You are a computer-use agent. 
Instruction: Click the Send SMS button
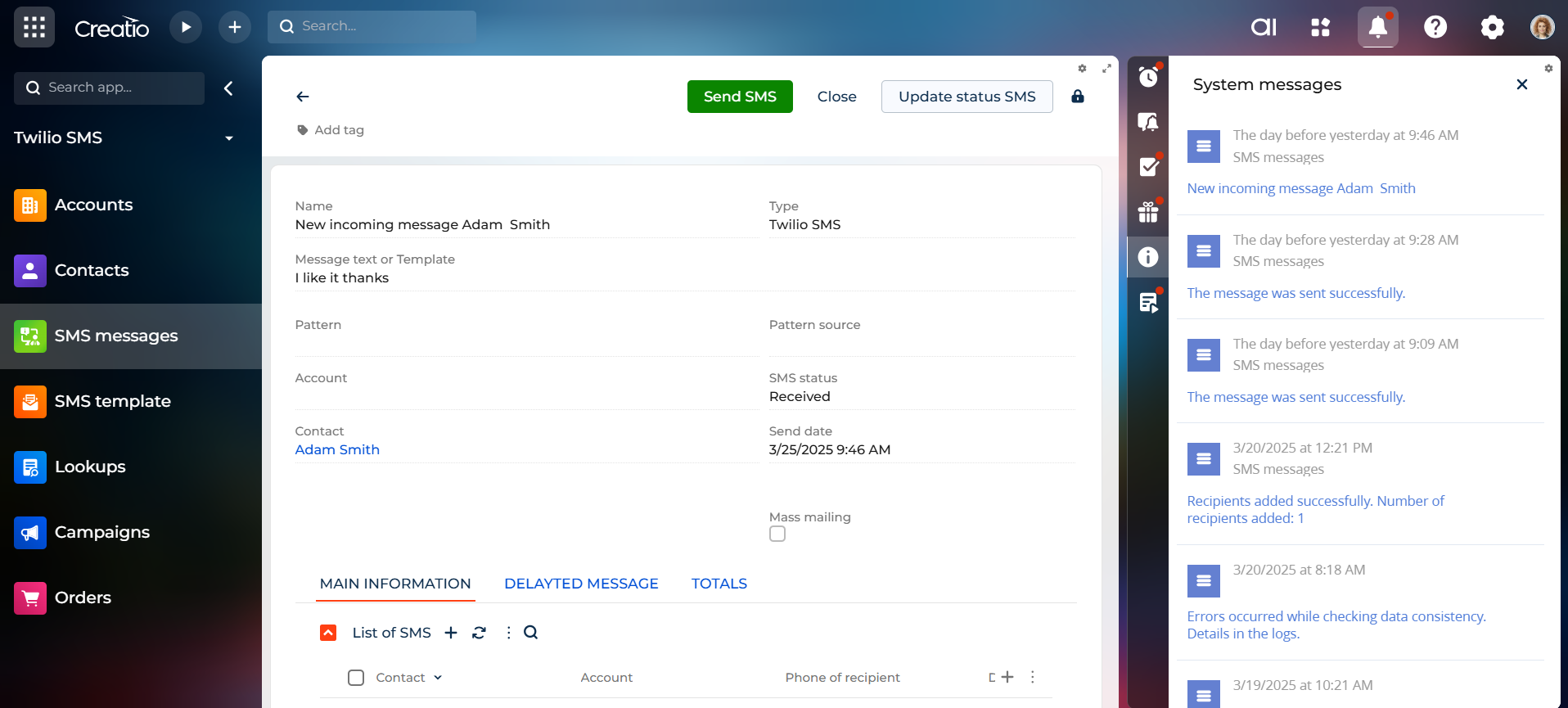(740, 97)
